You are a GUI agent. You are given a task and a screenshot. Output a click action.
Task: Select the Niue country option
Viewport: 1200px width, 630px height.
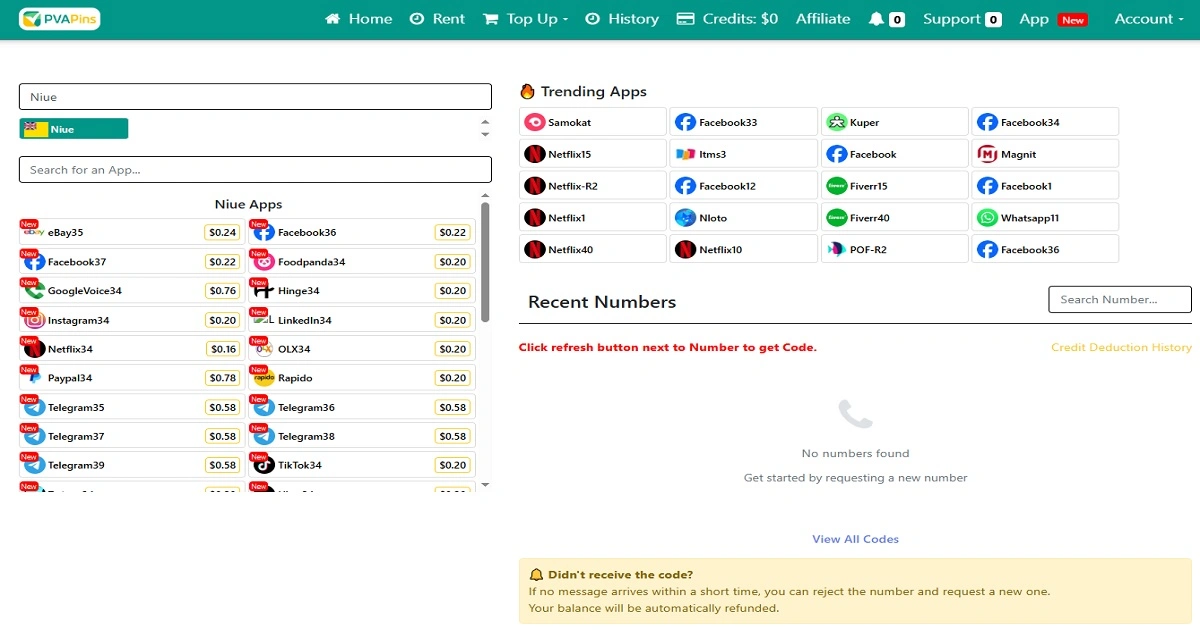coord(74,129)
